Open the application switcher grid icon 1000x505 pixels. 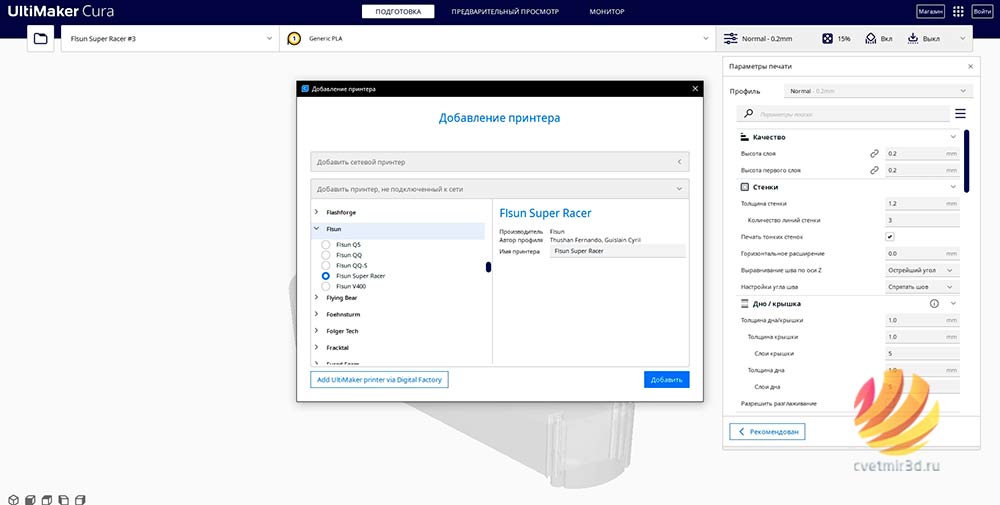(x=958, y=11)
